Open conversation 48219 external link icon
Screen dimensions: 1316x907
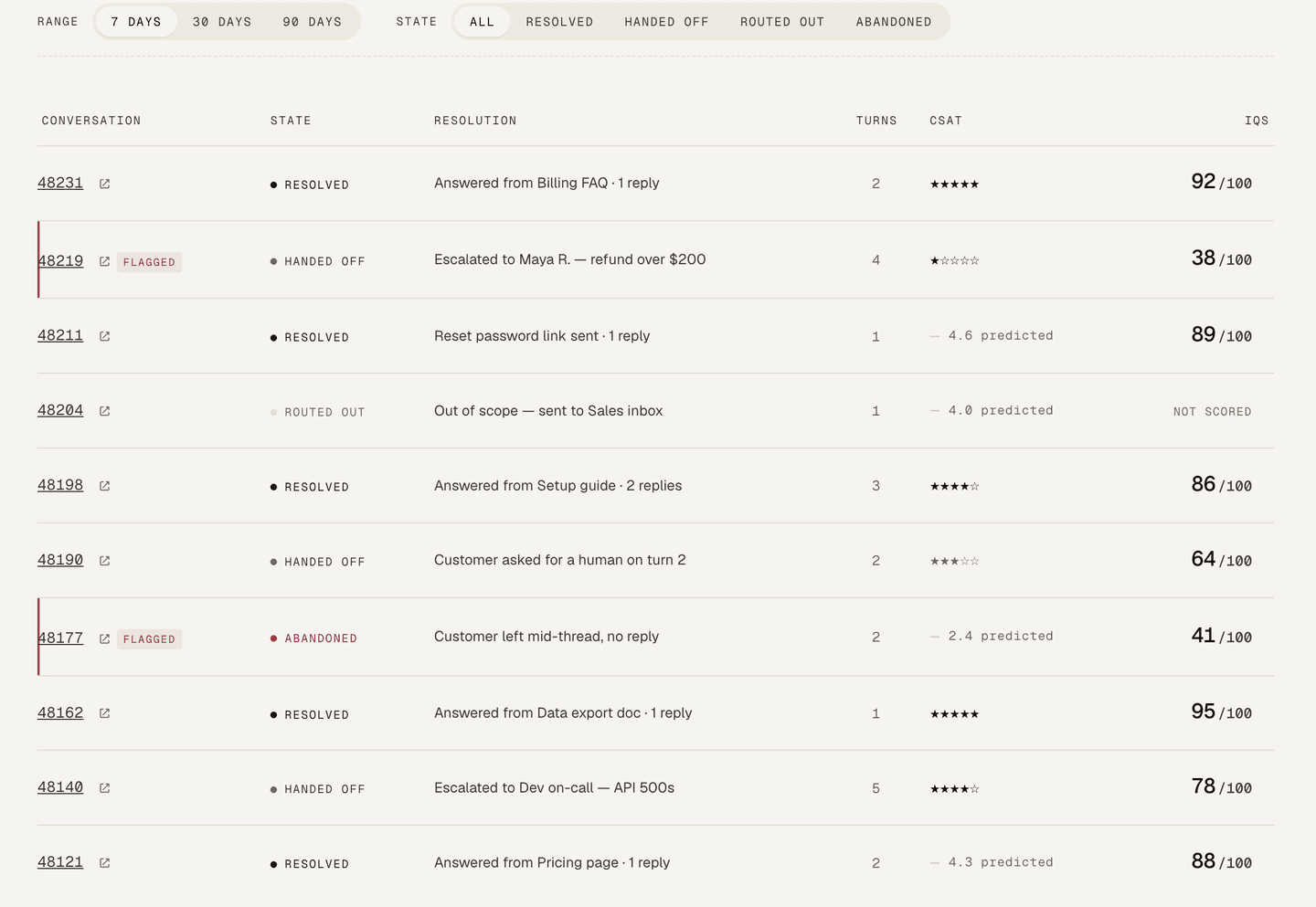coord(104,261)
